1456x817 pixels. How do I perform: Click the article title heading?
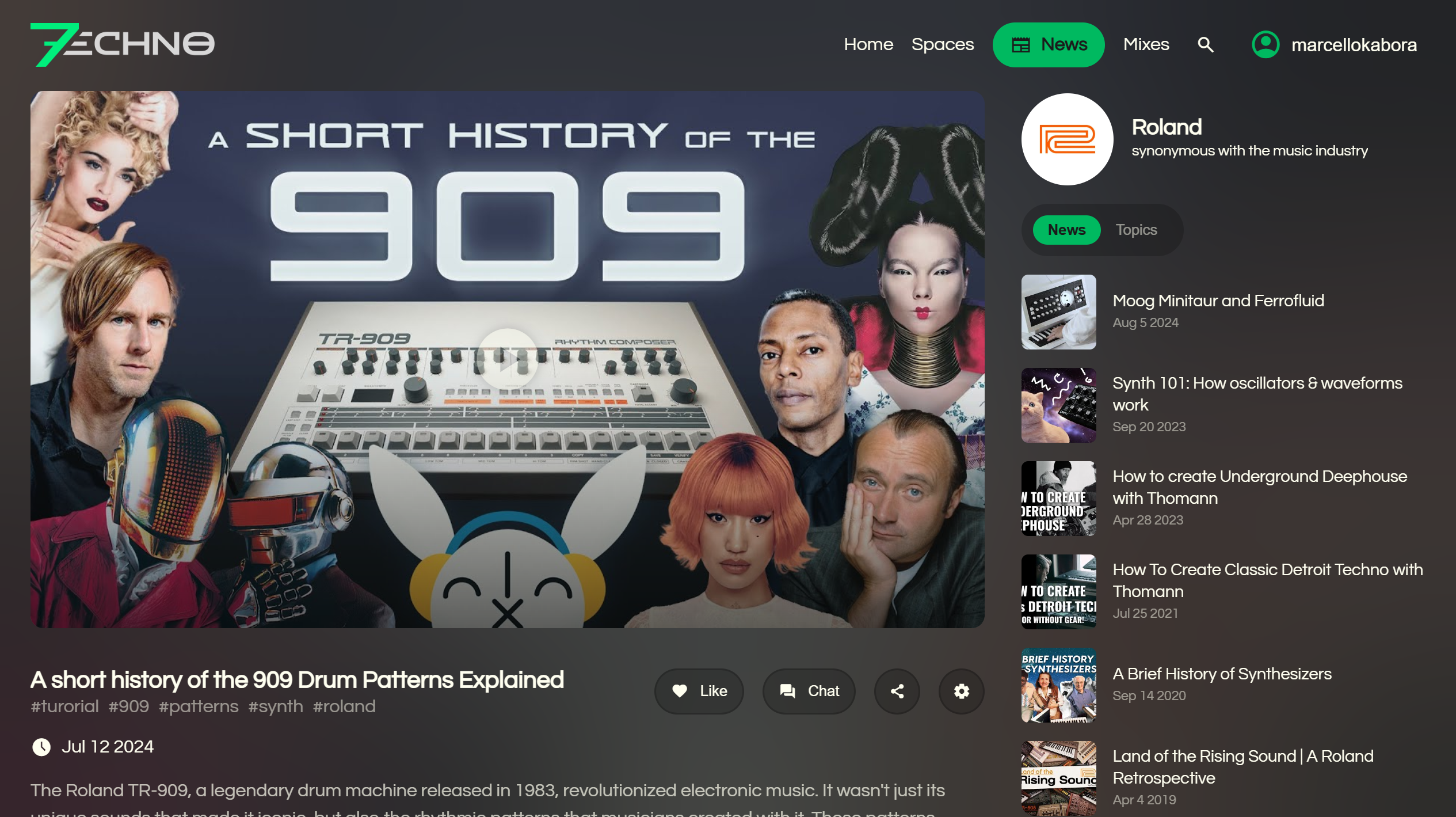pos(297,680)
